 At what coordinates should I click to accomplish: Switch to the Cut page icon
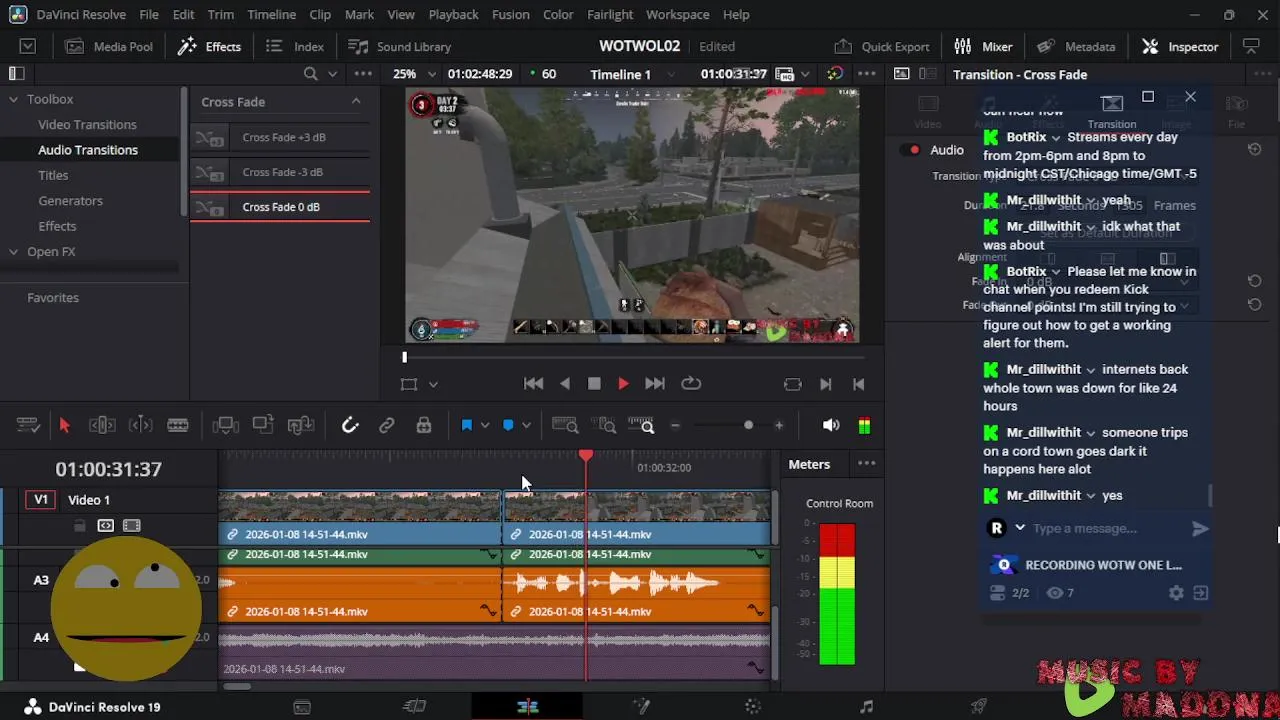click(x=414, y=707)
